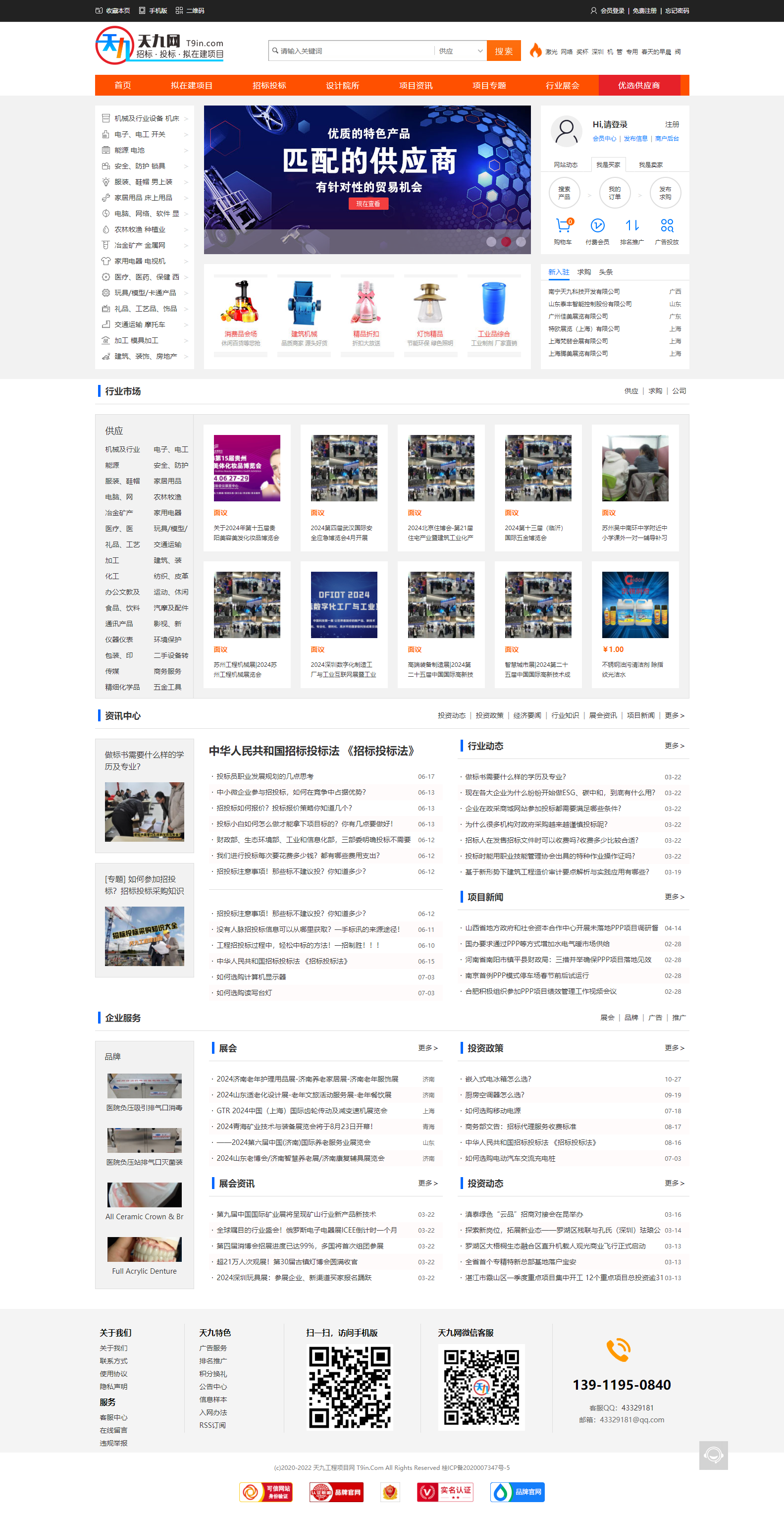Image resolution: width=784 pixels, height=1514 pixels.
Task: Click the red 认证联盟 品牌官网 badge
Action: 337,1492
